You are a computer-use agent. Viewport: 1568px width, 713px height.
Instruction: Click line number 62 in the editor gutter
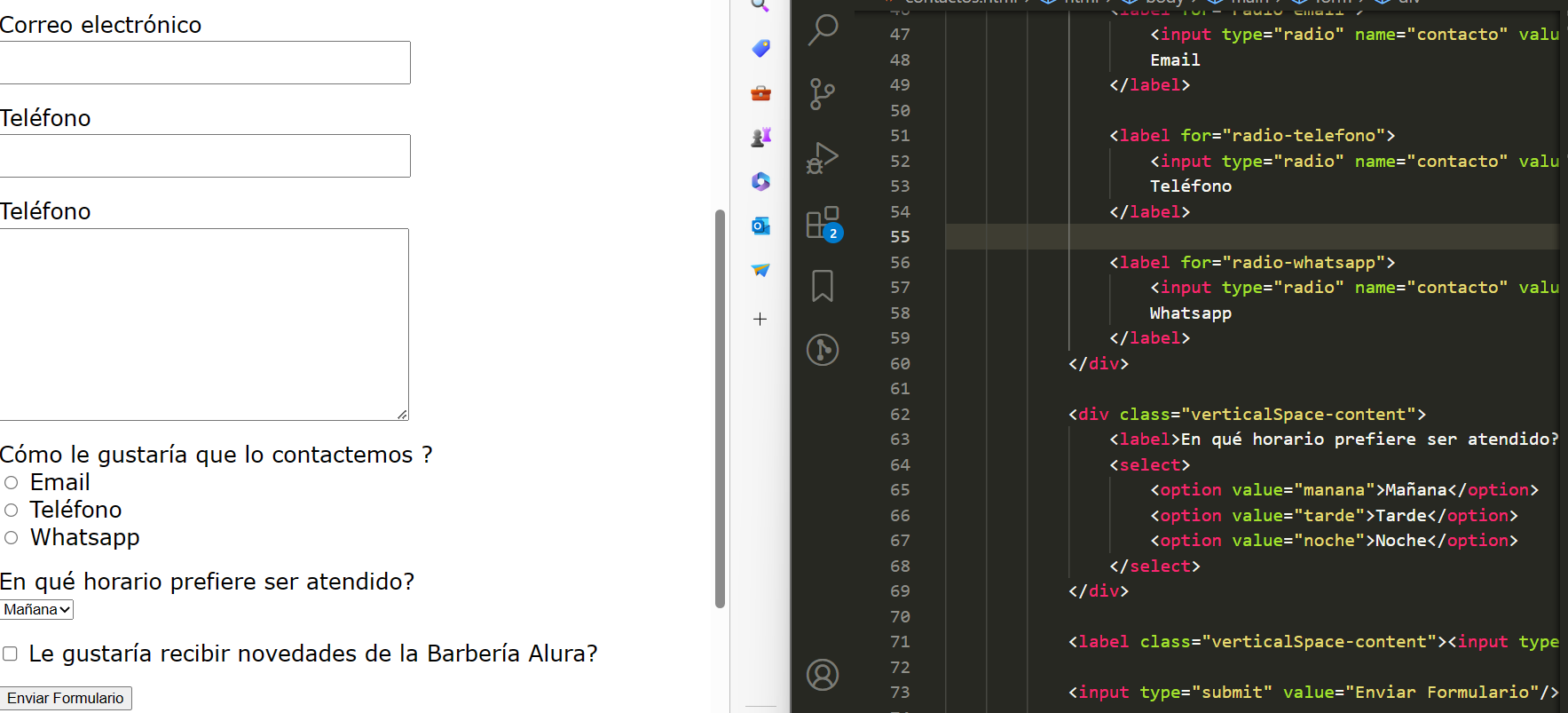click(900, 415)
